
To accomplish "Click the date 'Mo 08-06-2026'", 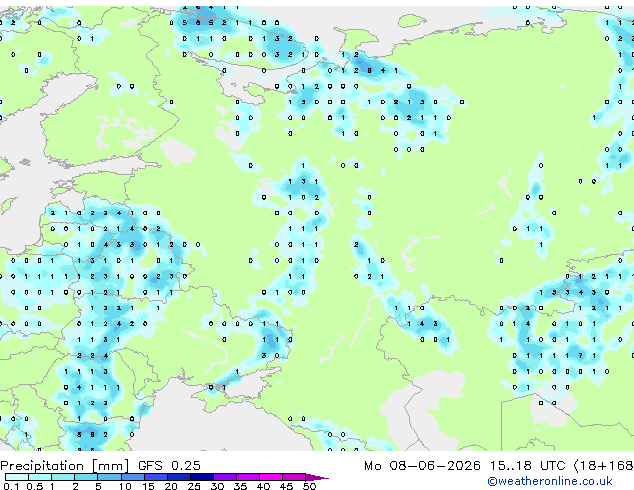I will (x=422, y=465).
